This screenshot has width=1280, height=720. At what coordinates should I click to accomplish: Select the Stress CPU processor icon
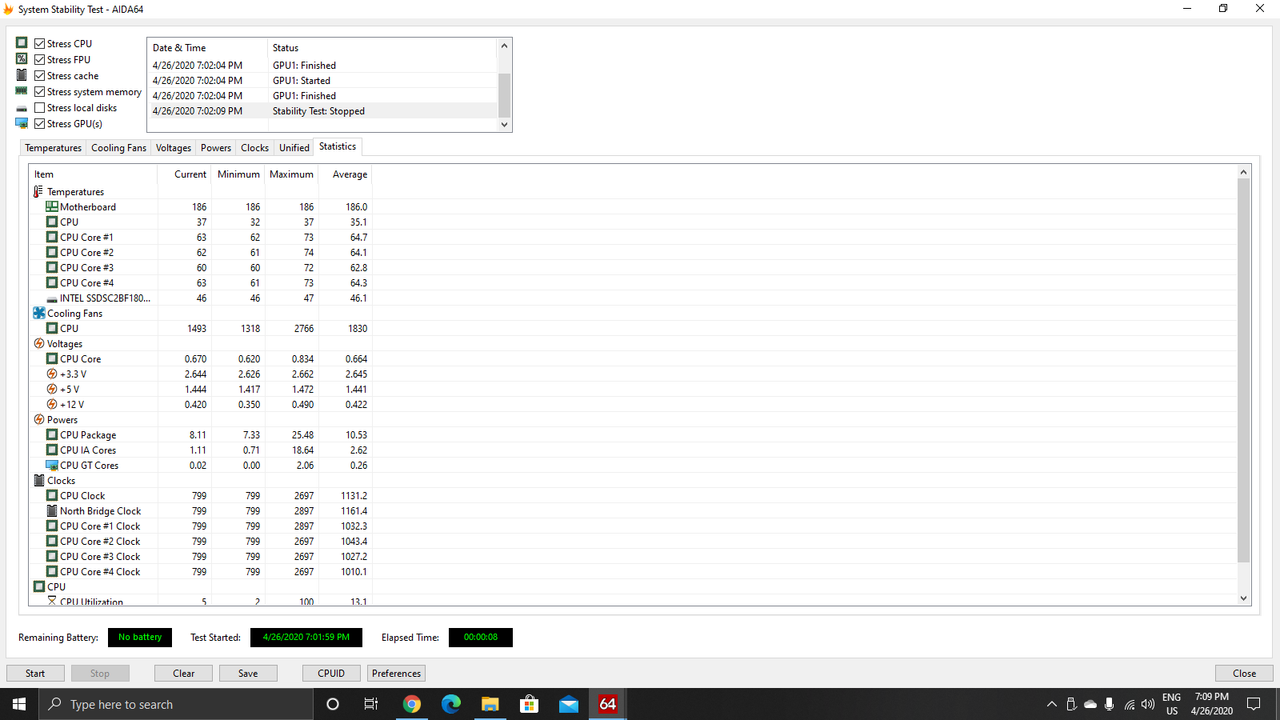pos(21,43)
